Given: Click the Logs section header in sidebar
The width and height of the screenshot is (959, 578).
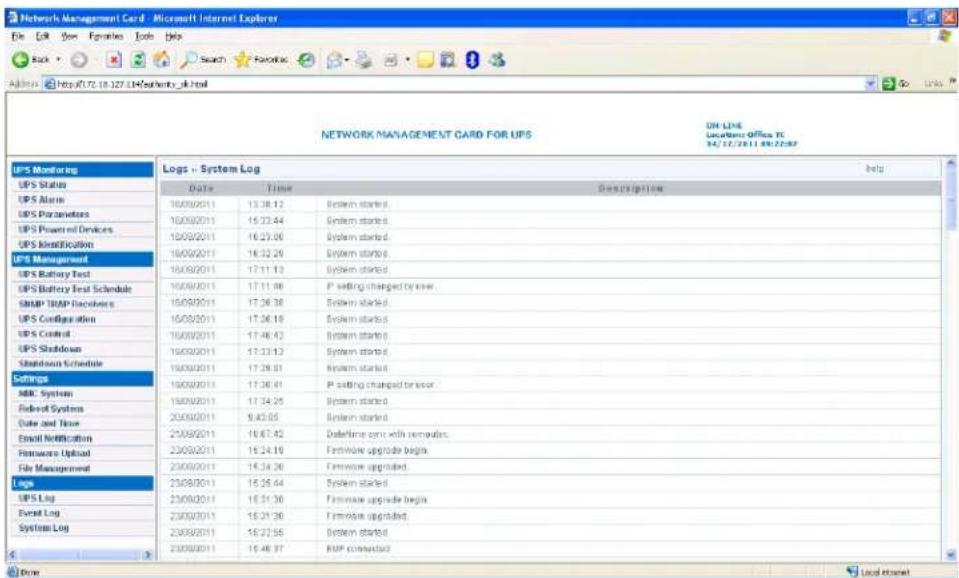Looking at the screenshot, I should click(x=83, y=483).
